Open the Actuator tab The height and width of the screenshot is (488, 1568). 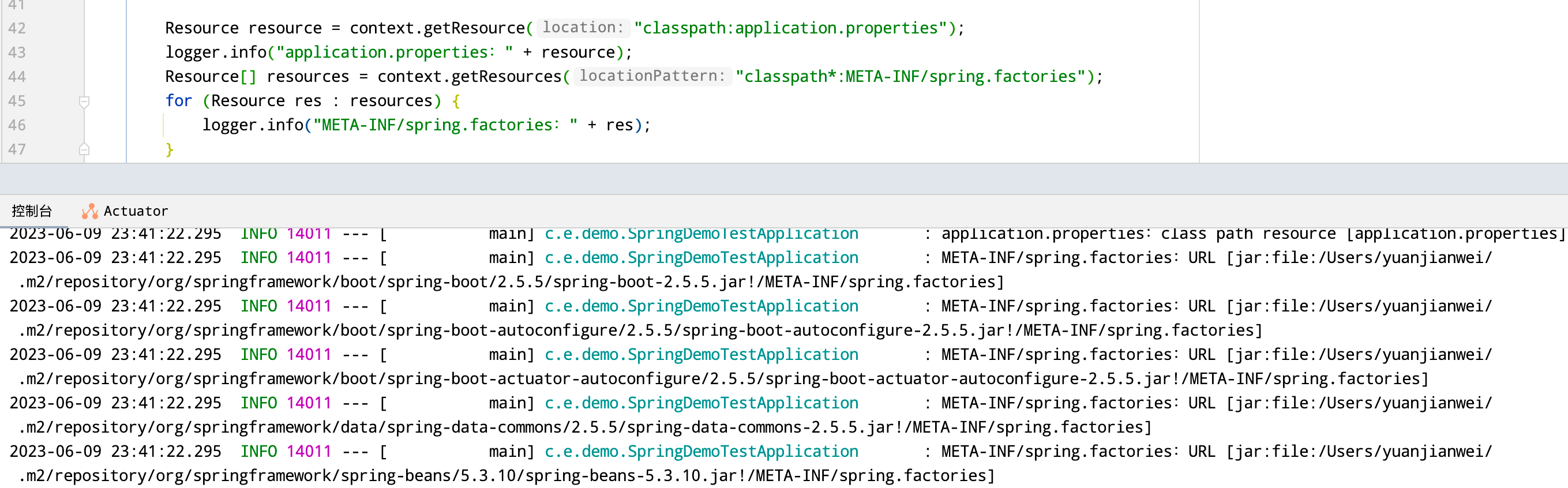point(125,211)
